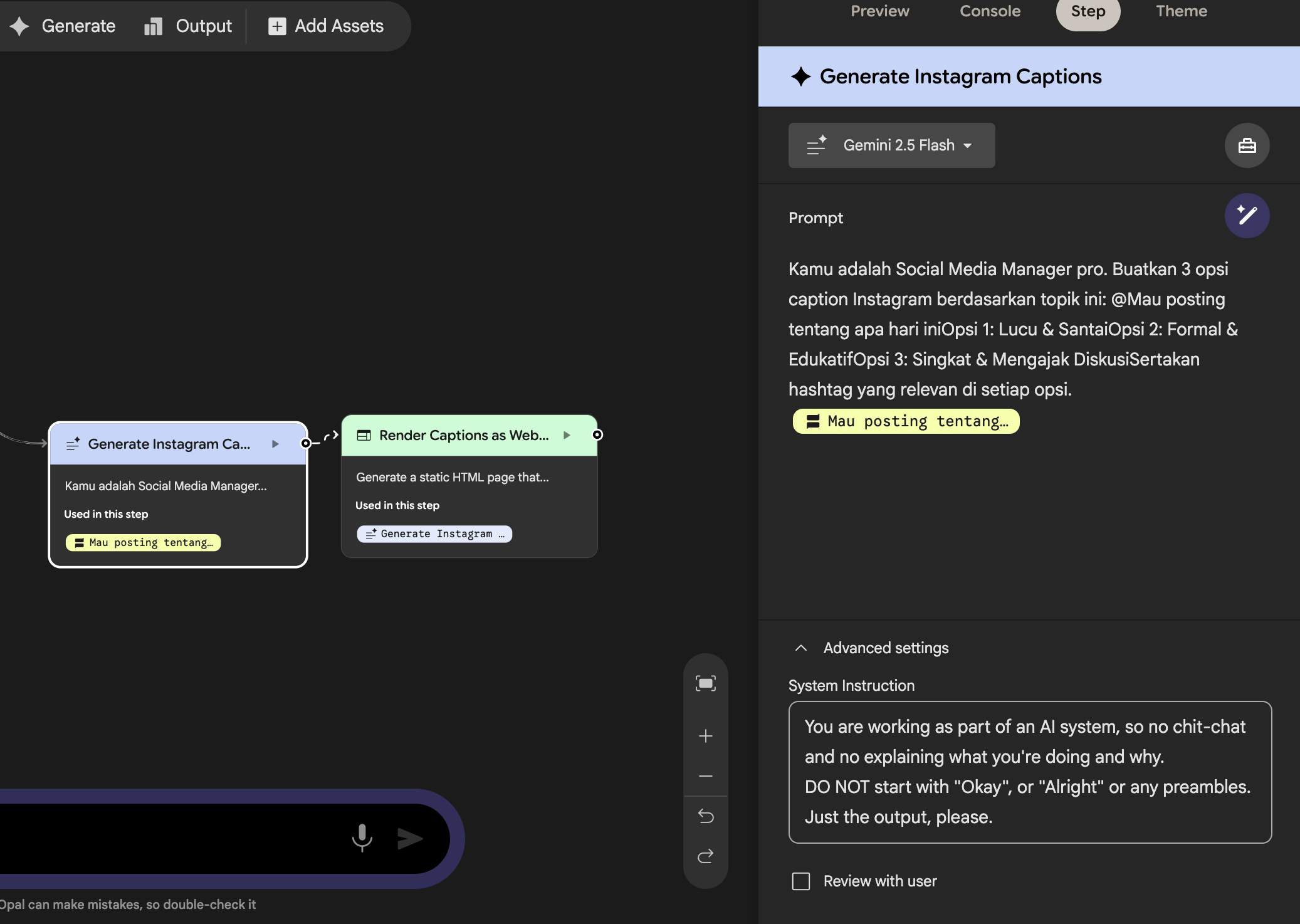The width and height of the screenshot is (1300, 924).
Task: Click the microphone voice input icon
Action: [362, 837]
